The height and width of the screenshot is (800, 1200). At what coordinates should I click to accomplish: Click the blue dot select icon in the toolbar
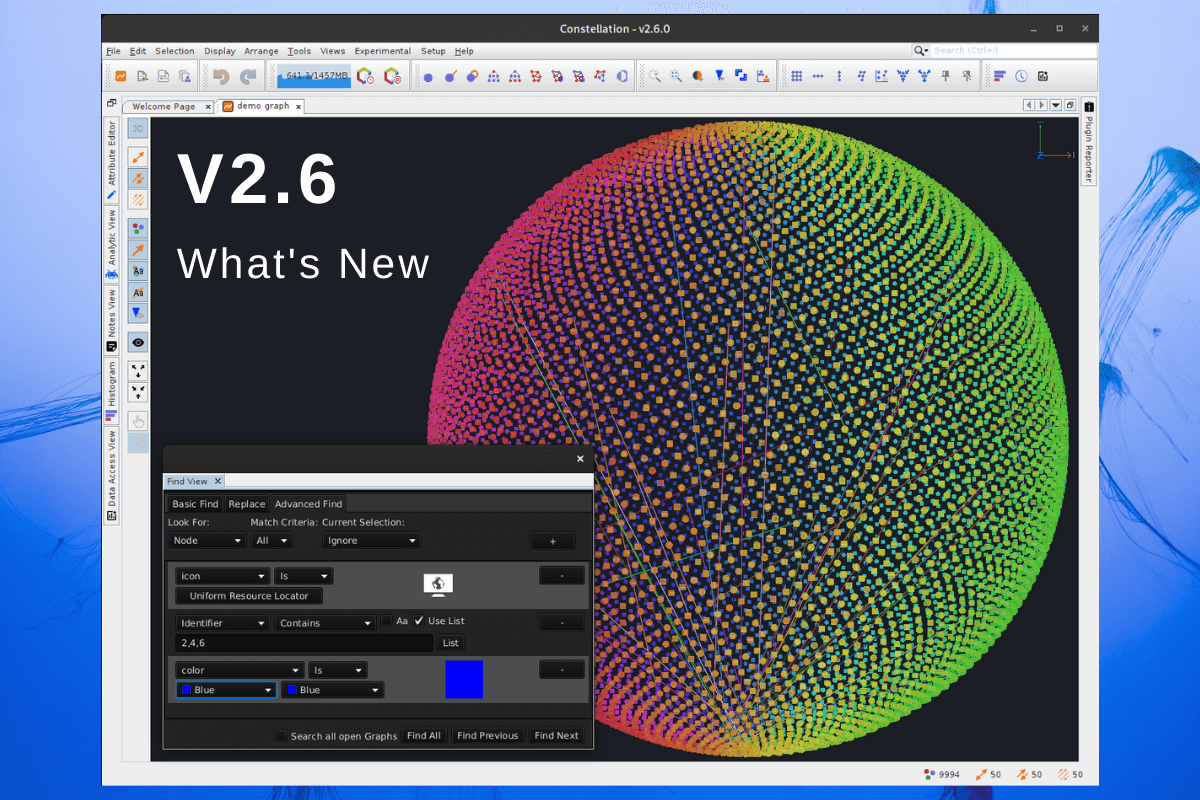[x=428, y=77]
